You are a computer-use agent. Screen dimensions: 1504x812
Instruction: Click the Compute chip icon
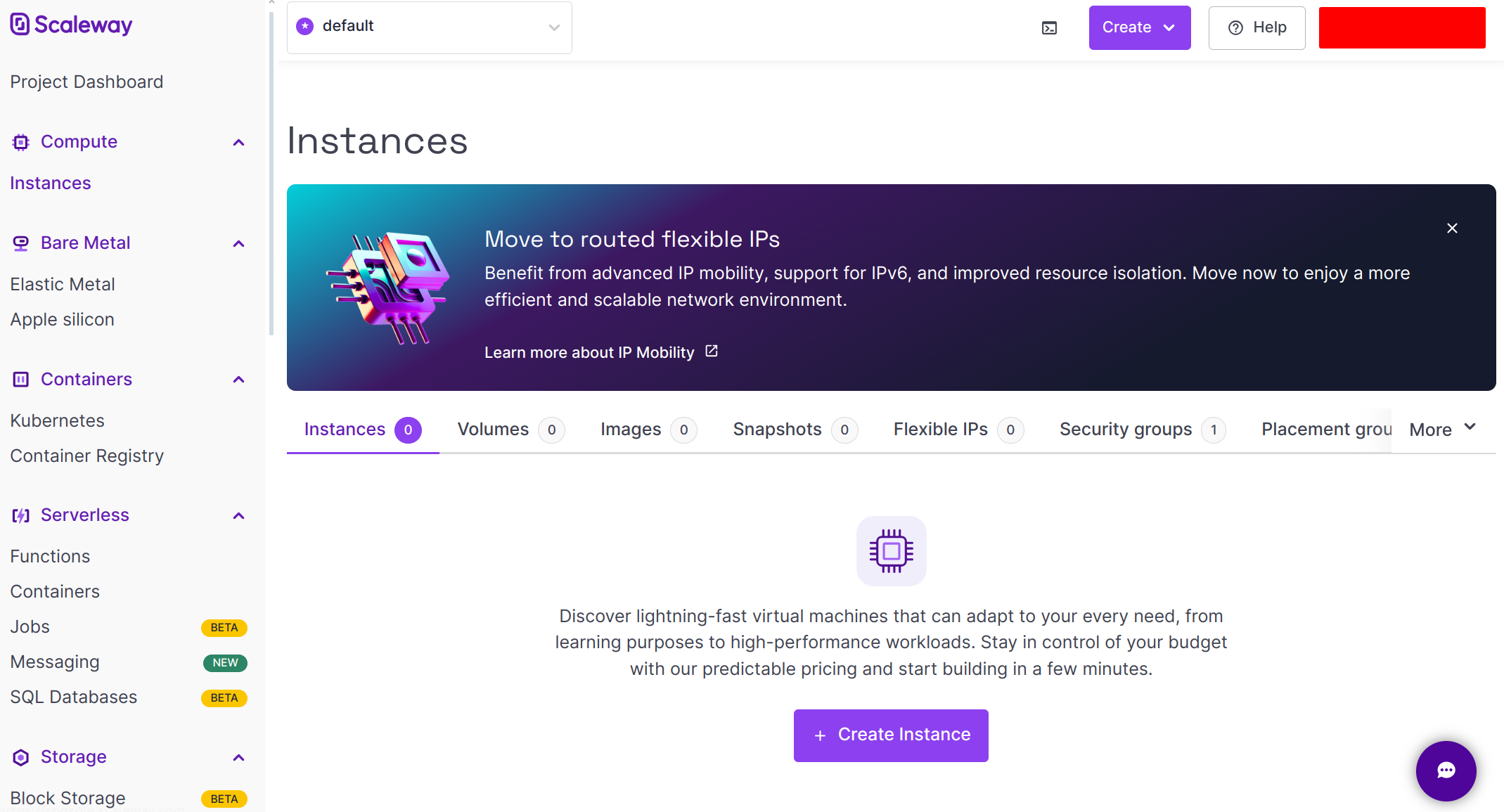point(21,142)
